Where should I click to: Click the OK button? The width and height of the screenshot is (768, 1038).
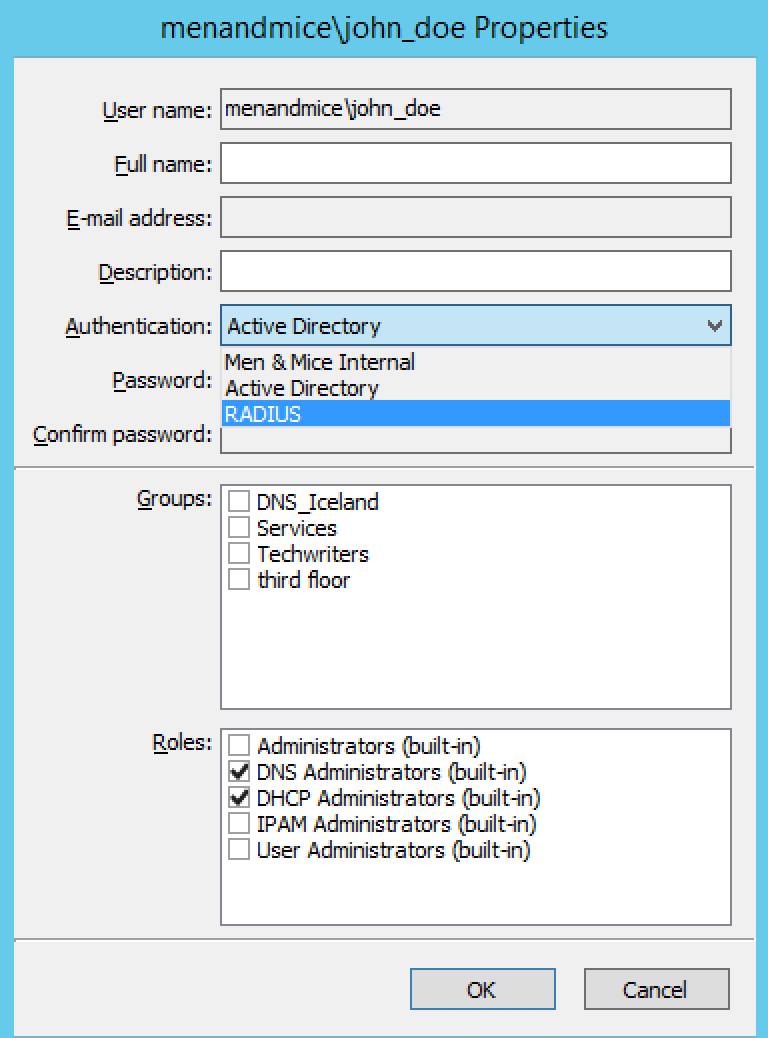(x=482, y=989)
